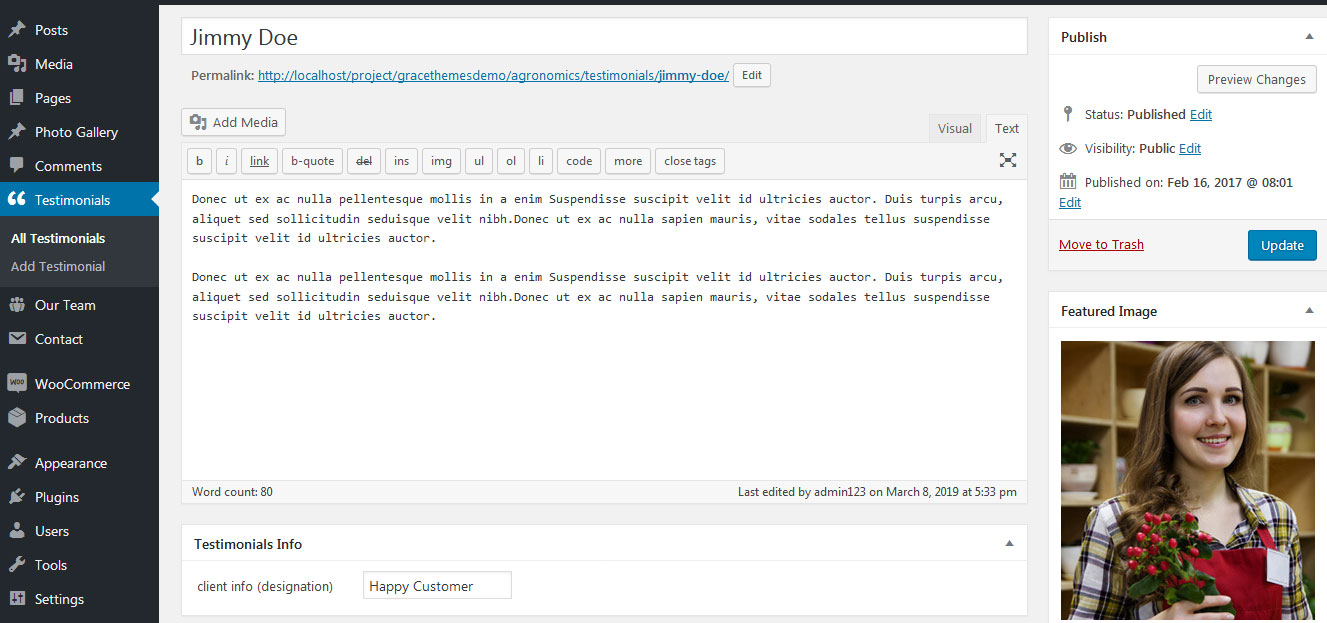Switch to the Visual editor tab

click(955, 128)
